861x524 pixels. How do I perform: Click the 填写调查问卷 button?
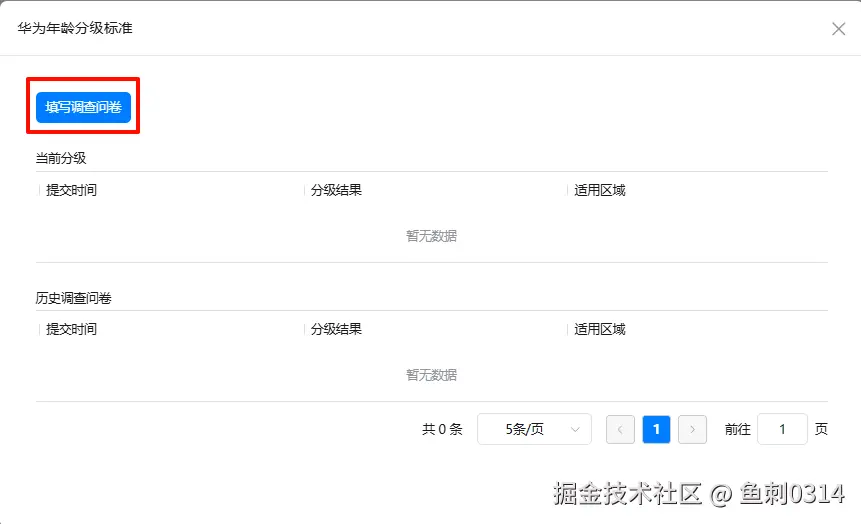(x=83, y=107)
